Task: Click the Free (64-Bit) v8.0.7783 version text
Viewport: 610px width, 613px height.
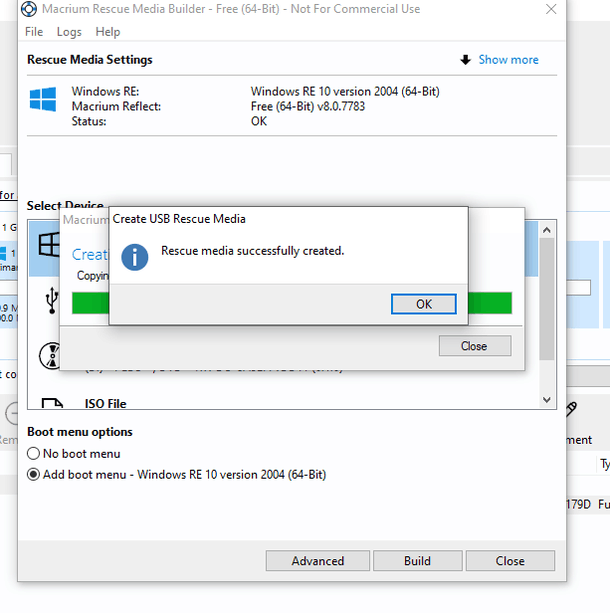Action: coord(308,106)
